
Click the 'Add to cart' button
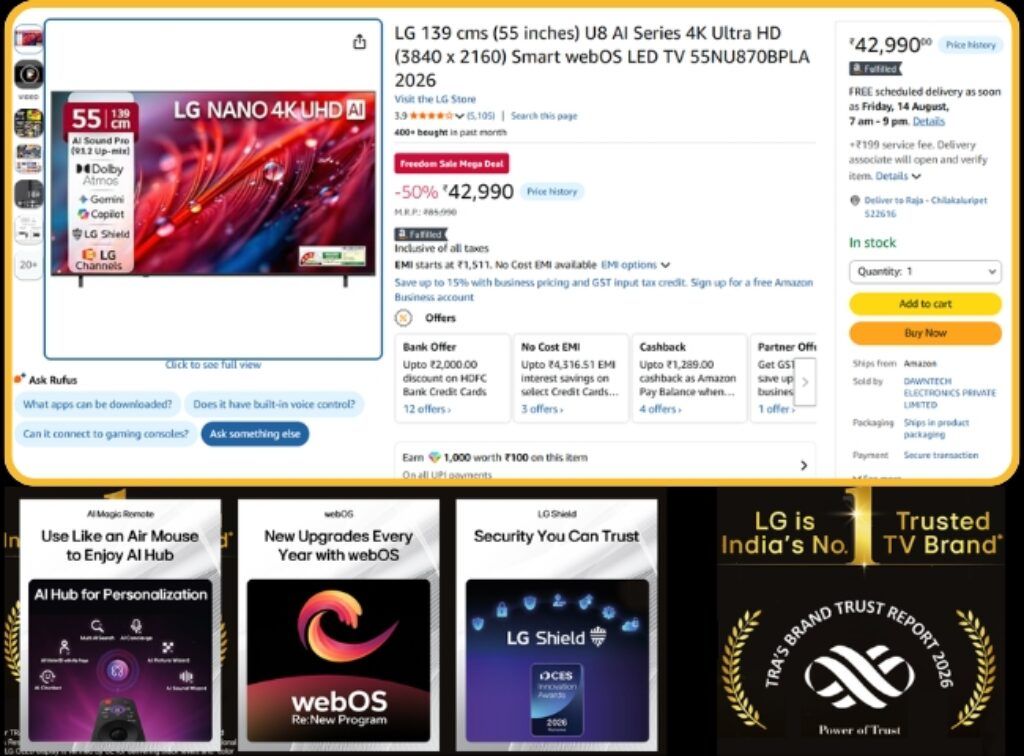pos(925,304)
